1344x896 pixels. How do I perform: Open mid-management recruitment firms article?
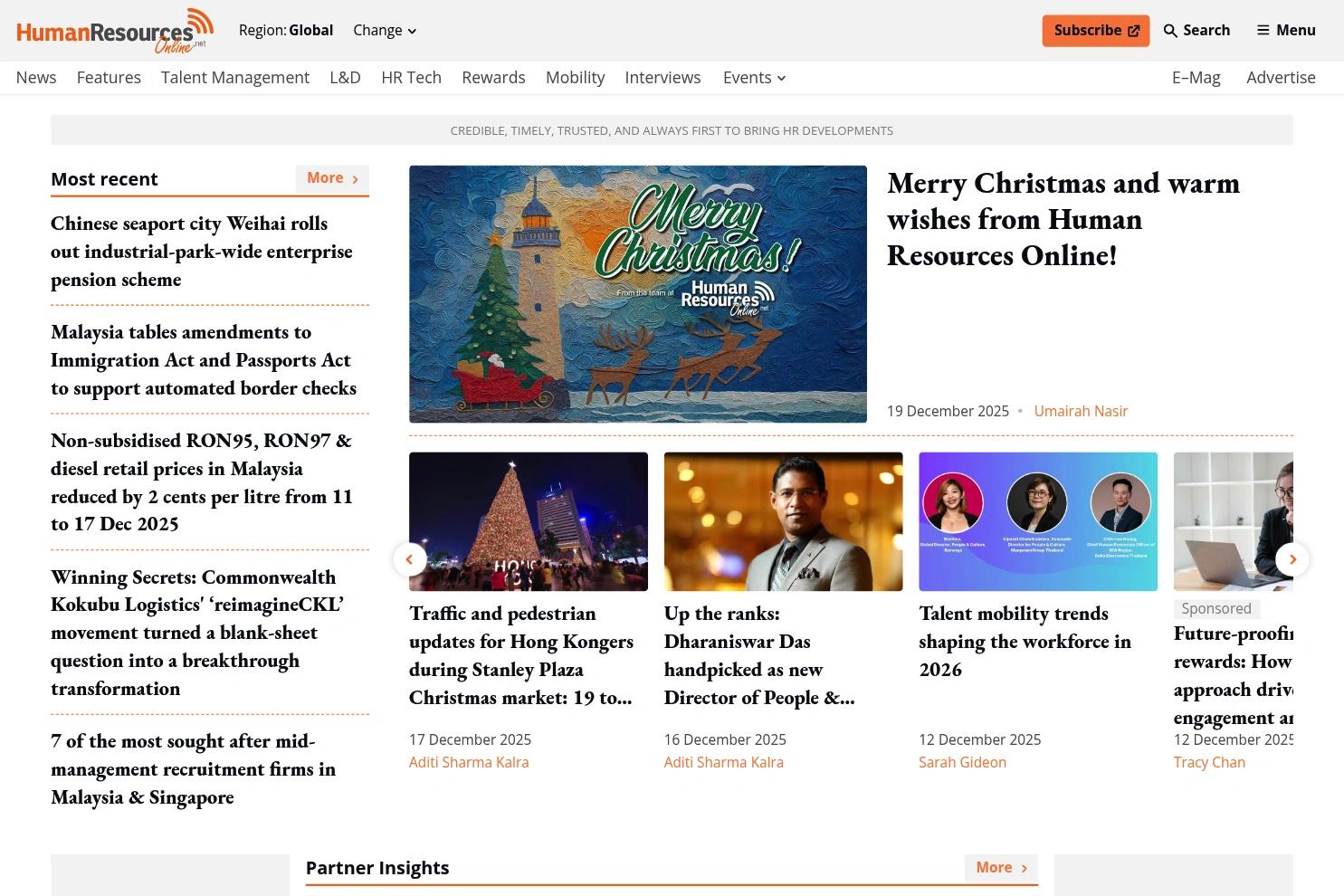(x=193, y=769)
